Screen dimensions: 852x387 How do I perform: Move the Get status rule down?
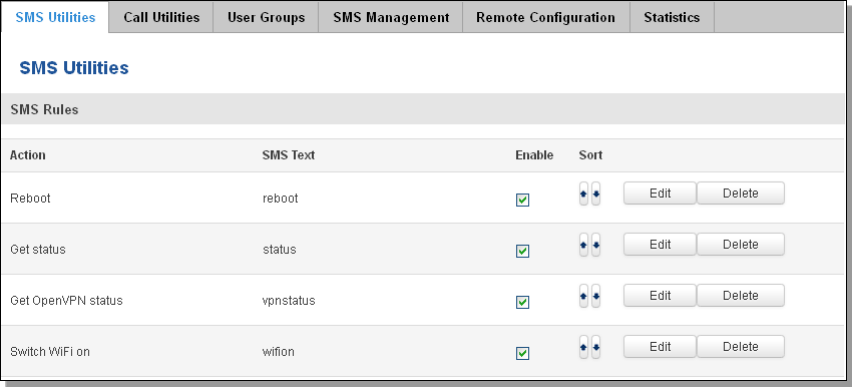[x=596, y=245]
